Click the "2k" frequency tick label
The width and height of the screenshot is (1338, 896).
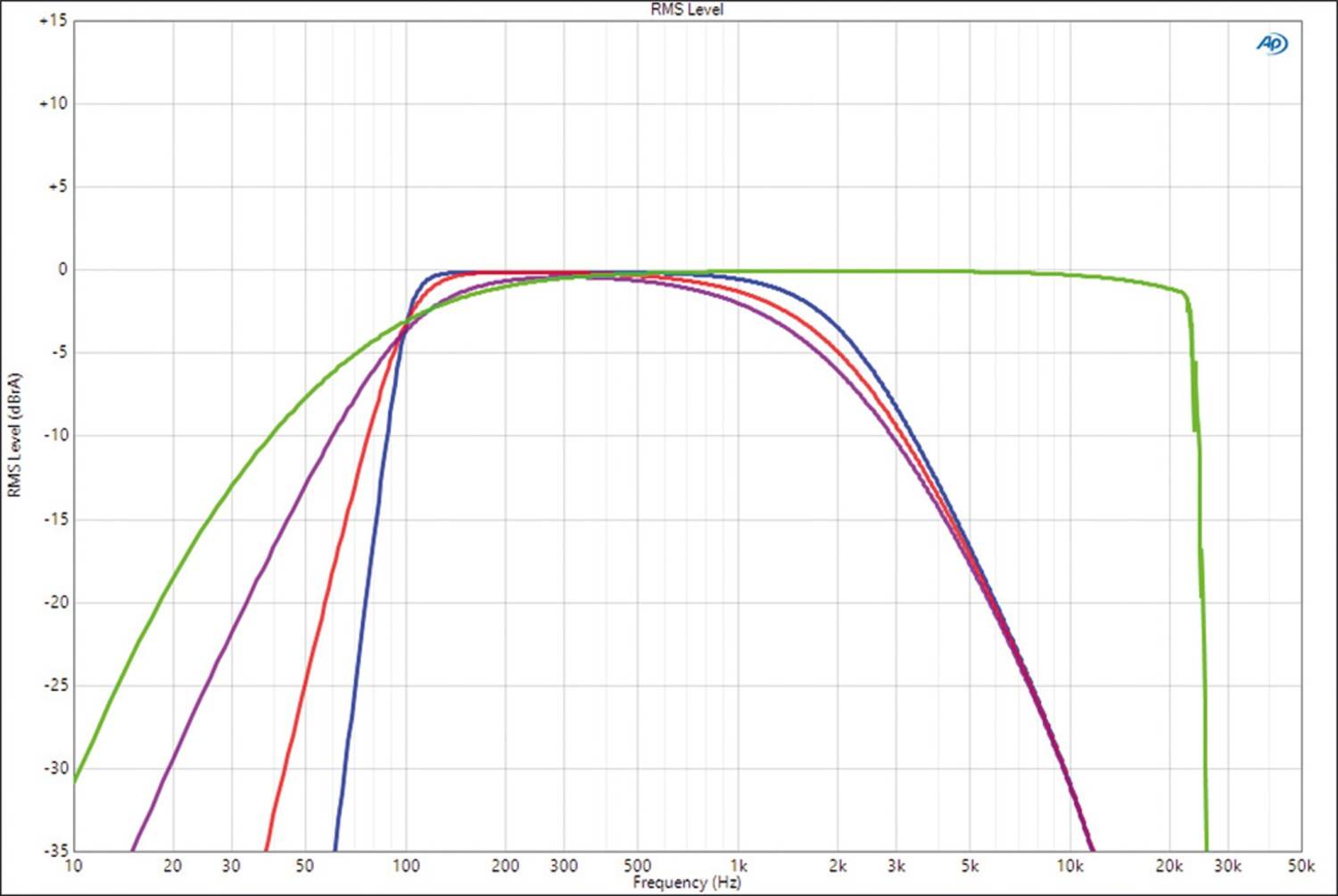[838, 866]
